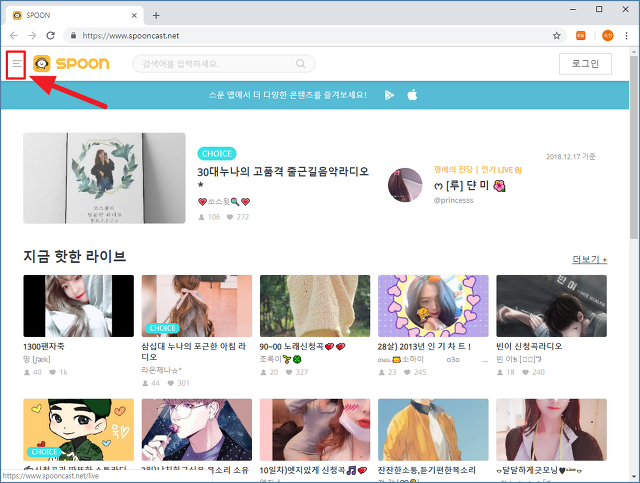
Task: Click the page vertical scrollbar thumb
Action: click(633, 147)
